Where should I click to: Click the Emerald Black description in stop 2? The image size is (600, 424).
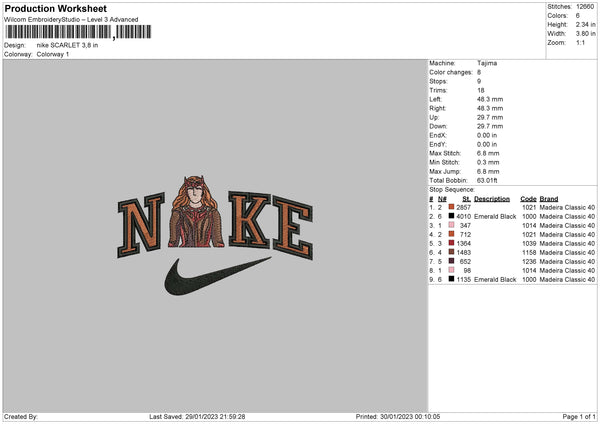495,217
